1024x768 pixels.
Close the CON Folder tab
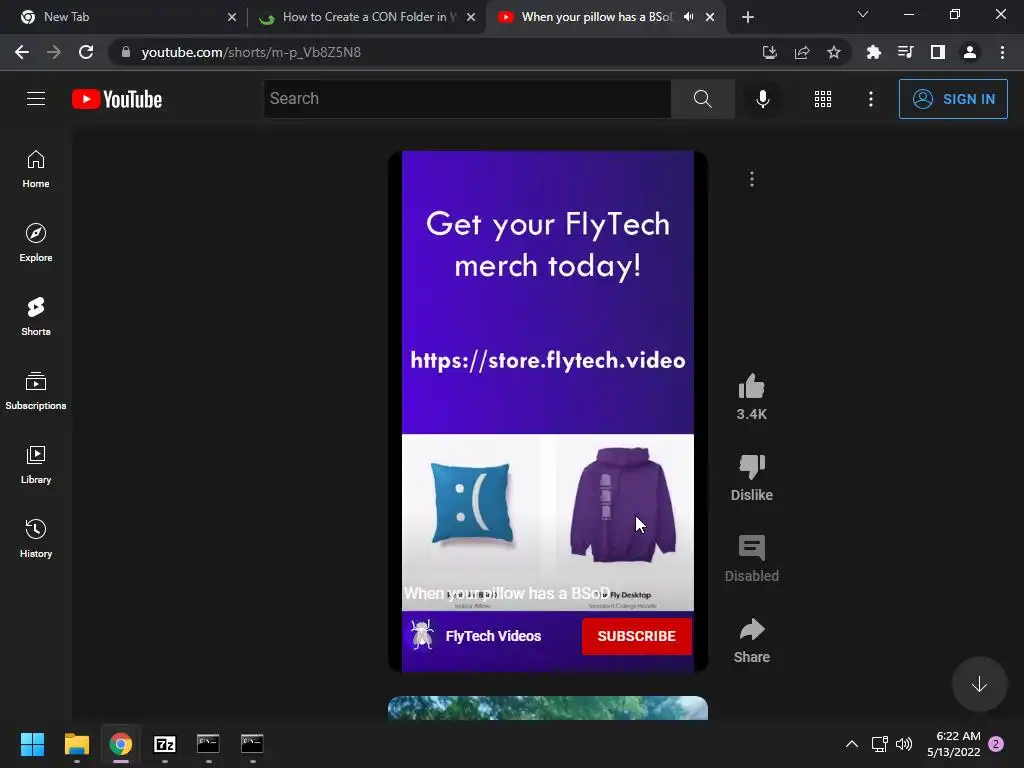click(471, 17)
